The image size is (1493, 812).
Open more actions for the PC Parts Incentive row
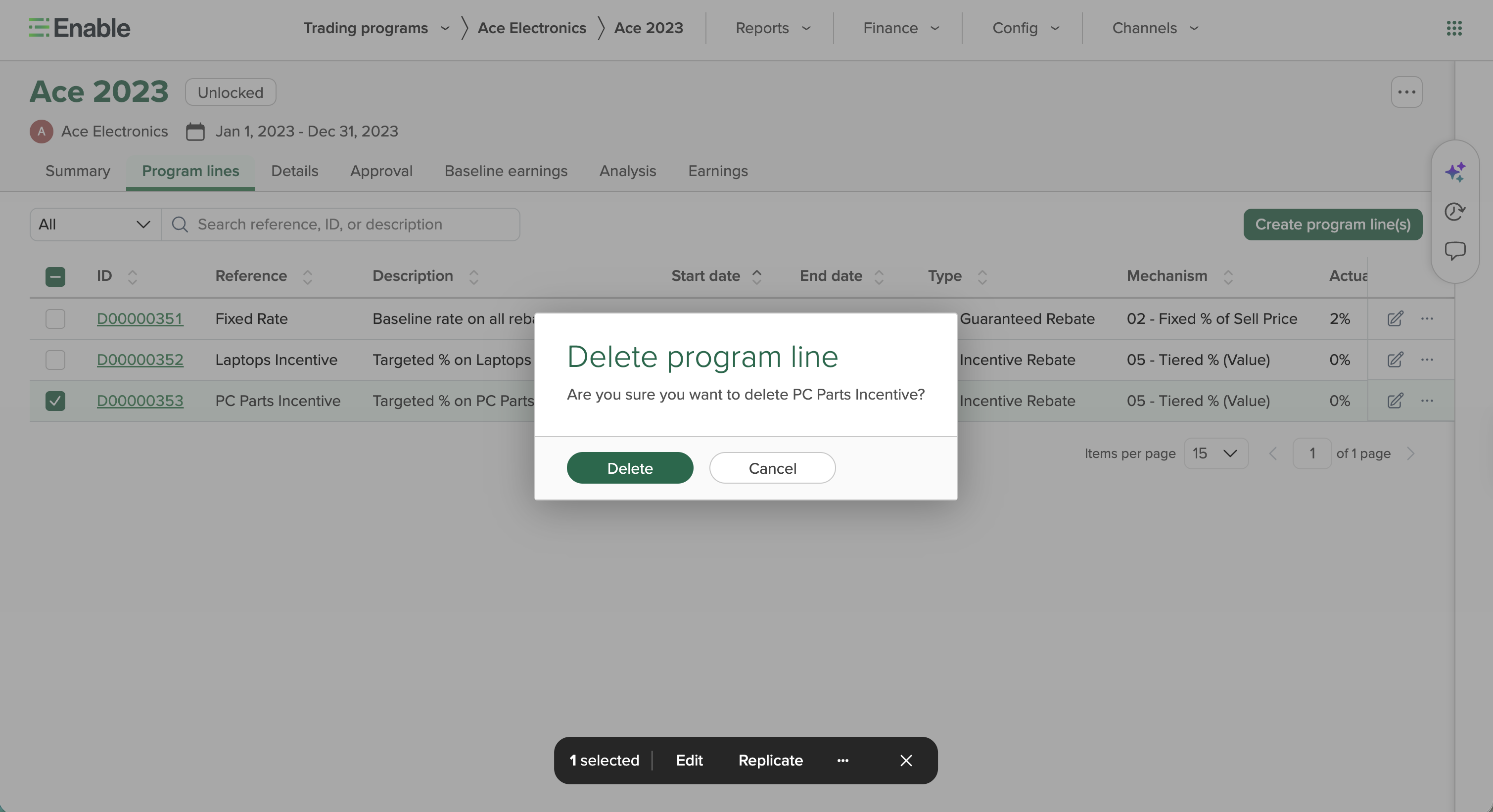(x=1427, y=401)
